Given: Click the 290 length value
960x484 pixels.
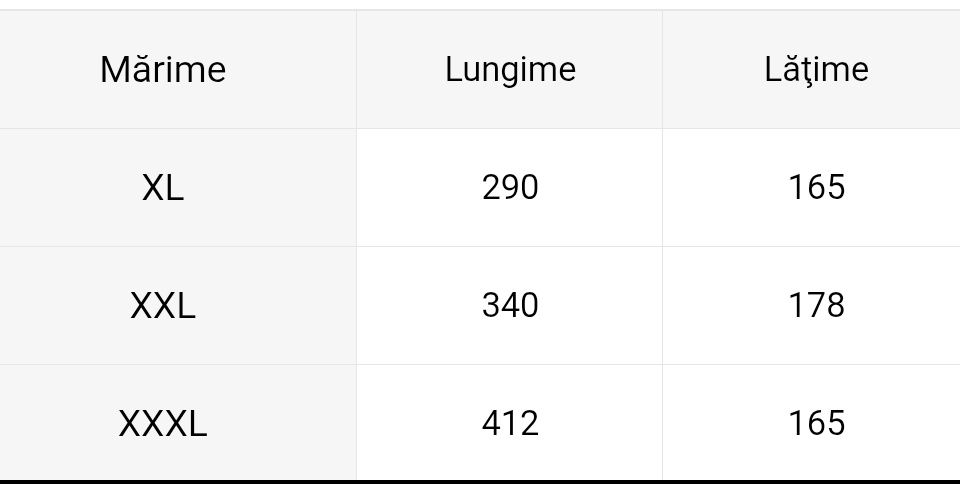Looking at the screenshot, I should [x=510, y=187].
